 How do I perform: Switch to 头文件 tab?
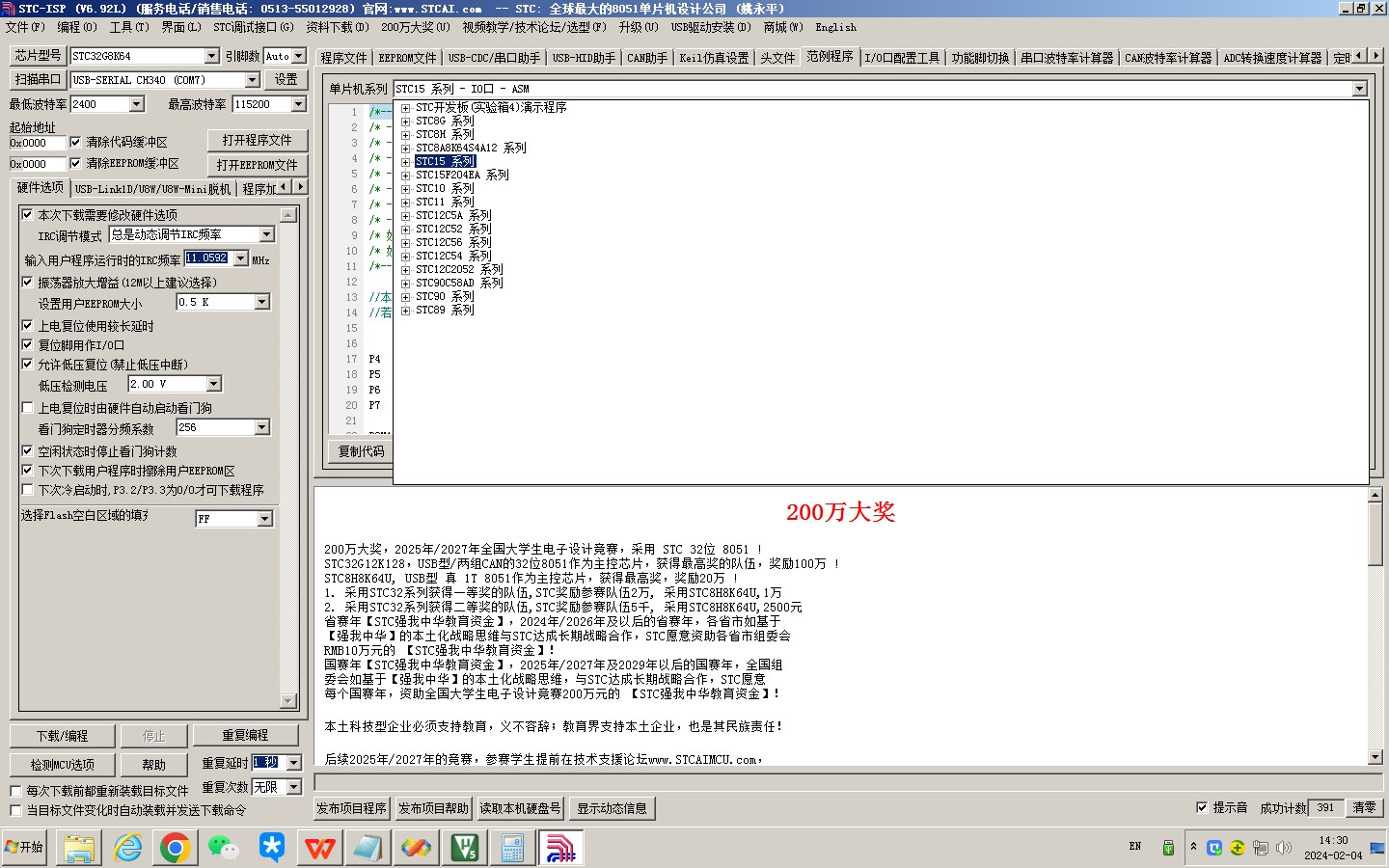pyautogui.click(x=777, y=58)
